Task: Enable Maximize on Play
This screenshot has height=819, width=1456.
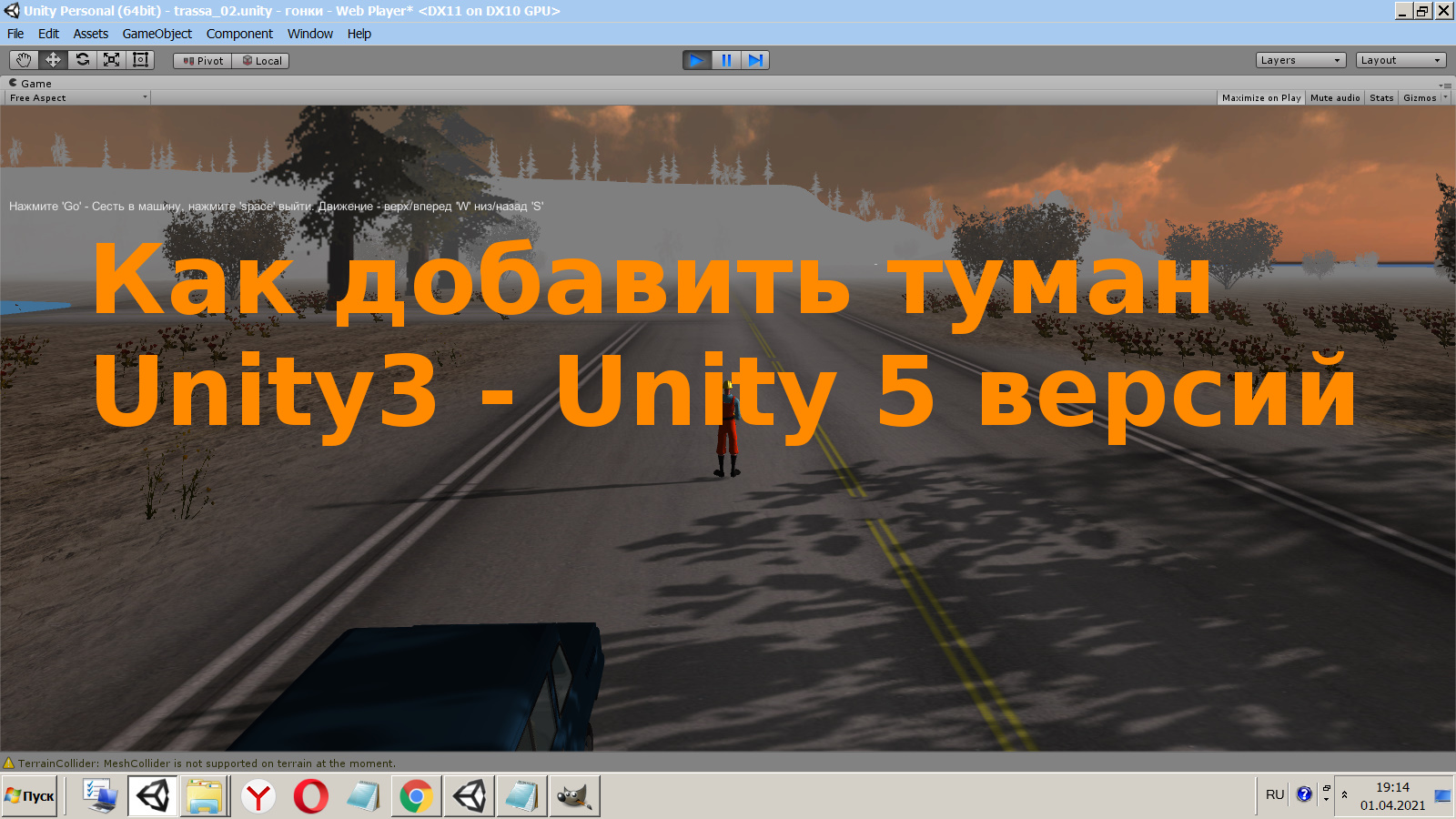Action: (1260, 97)
